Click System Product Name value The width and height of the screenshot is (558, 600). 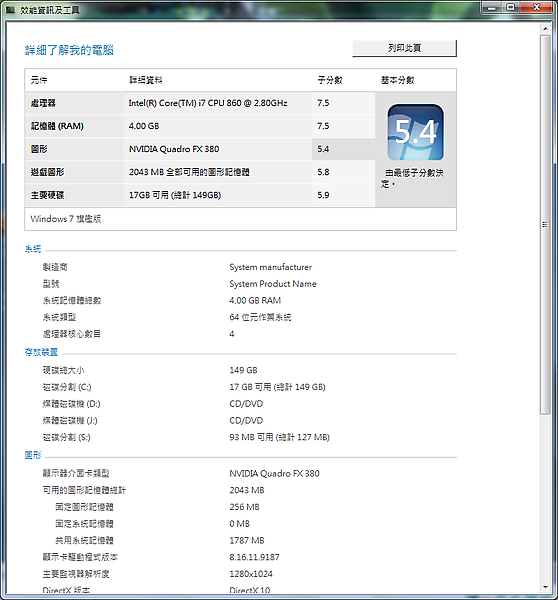coord(273,284)
